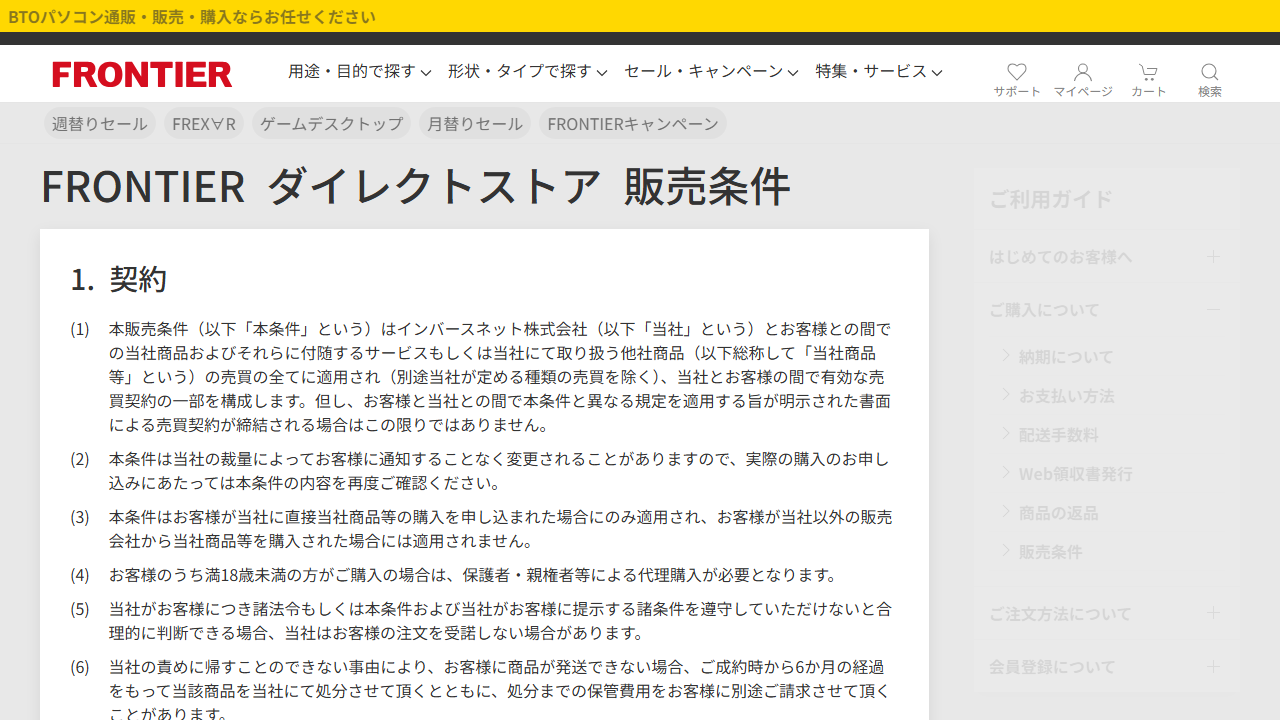This screenshot has width=1280, height=720.
Task: Click the 1. 契約 section heading
Action: [x=119, y=279]
